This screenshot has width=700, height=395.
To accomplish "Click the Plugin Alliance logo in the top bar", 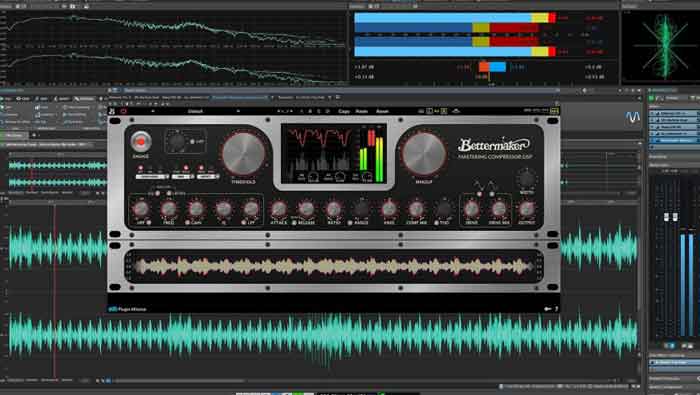I will tap(112, 111).
